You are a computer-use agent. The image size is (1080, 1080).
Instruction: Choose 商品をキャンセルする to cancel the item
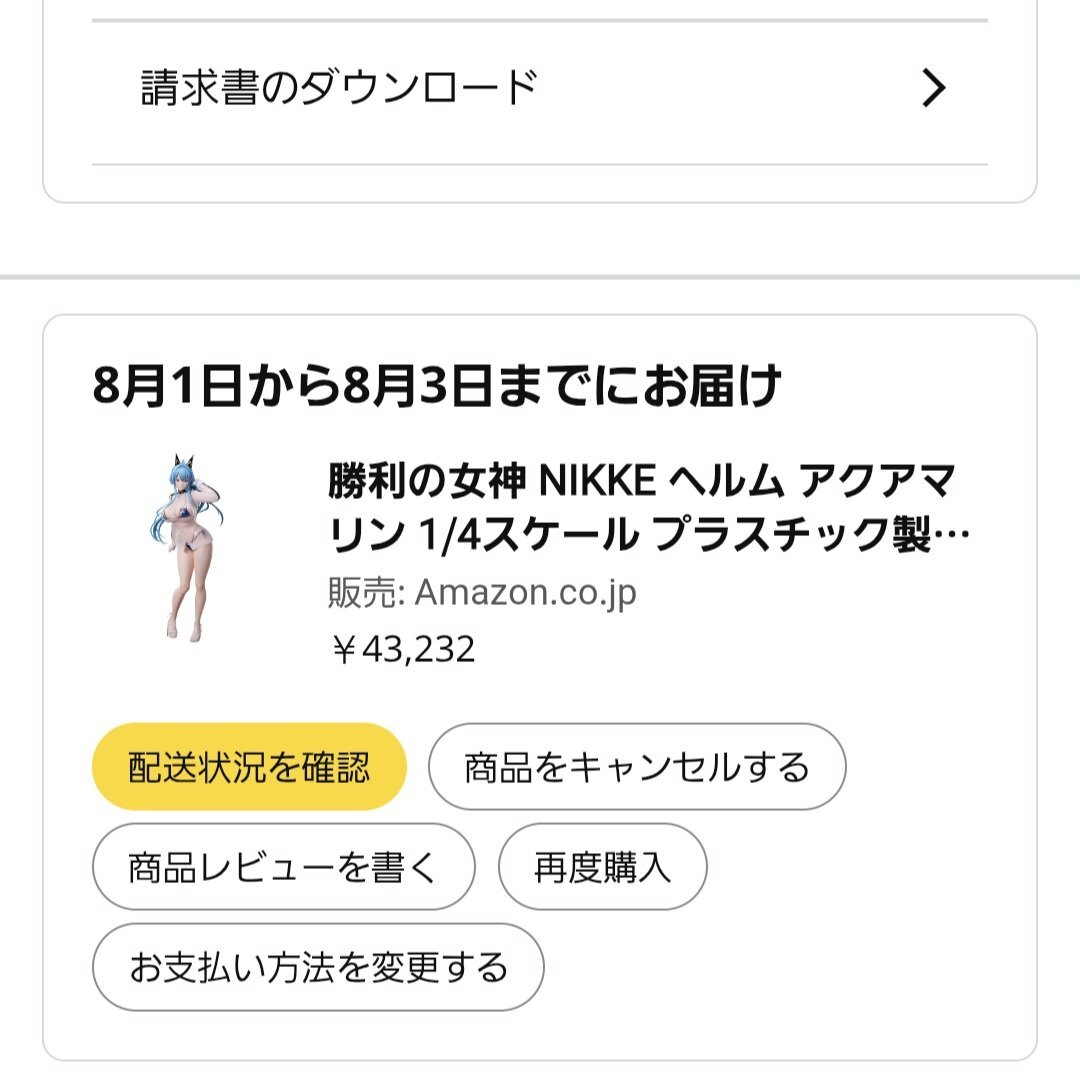pos(637,767)
